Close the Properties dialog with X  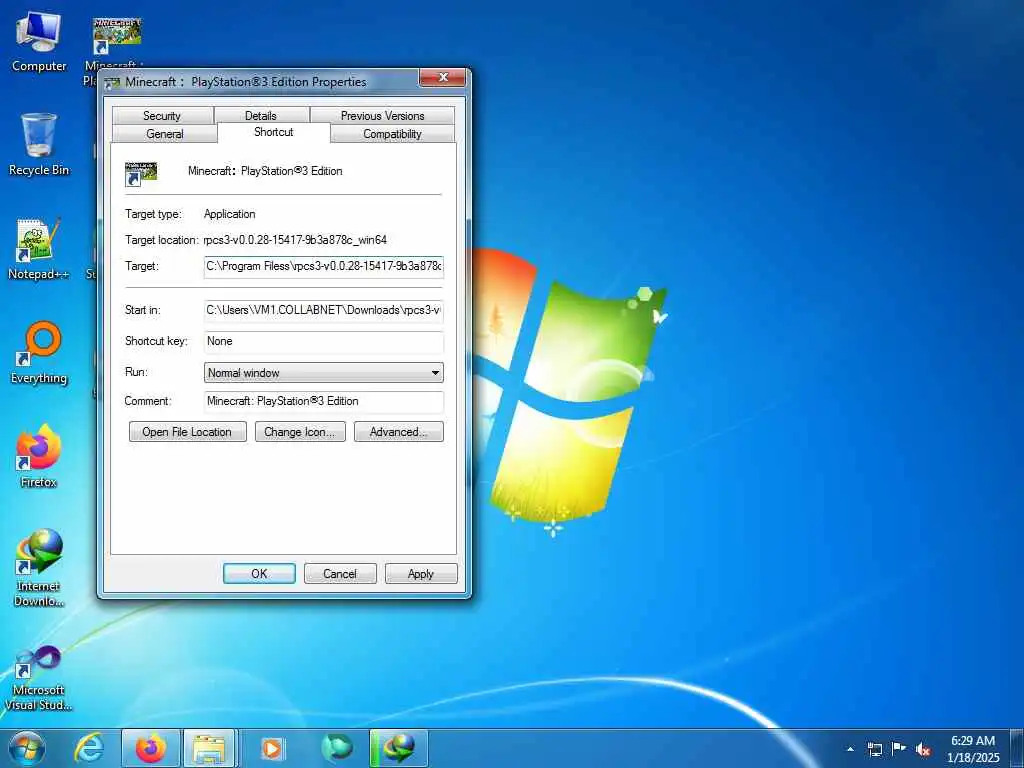coord(443,78)
